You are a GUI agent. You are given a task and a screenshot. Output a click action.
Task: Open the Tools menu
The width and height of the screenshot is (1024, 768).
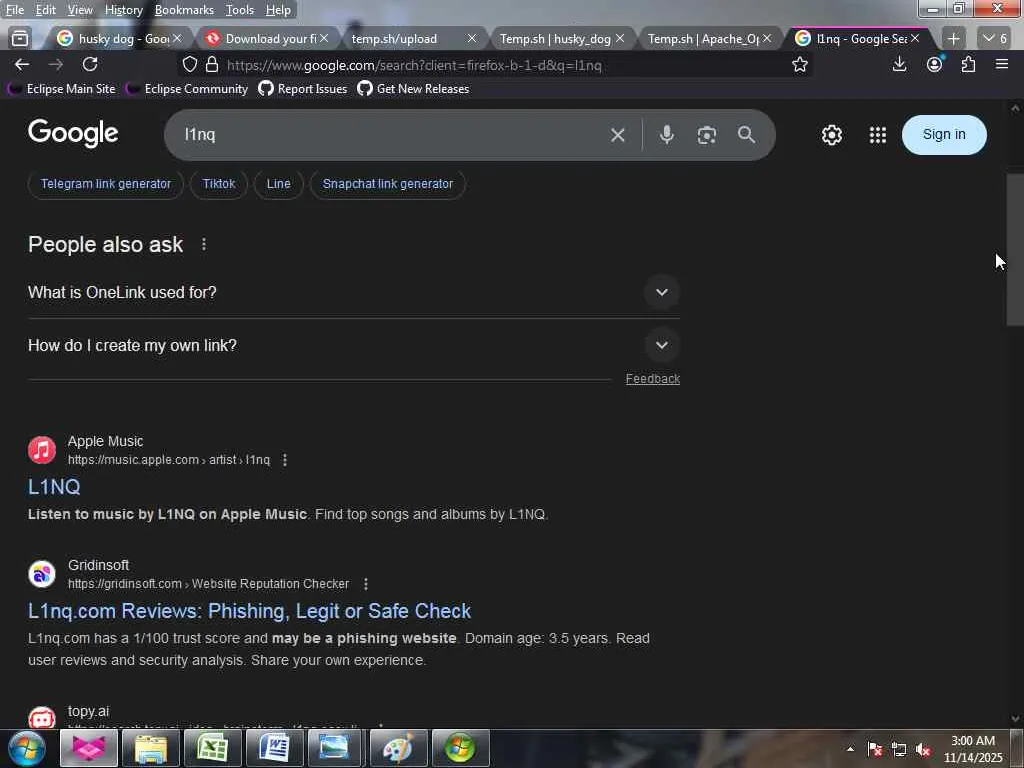239,10
